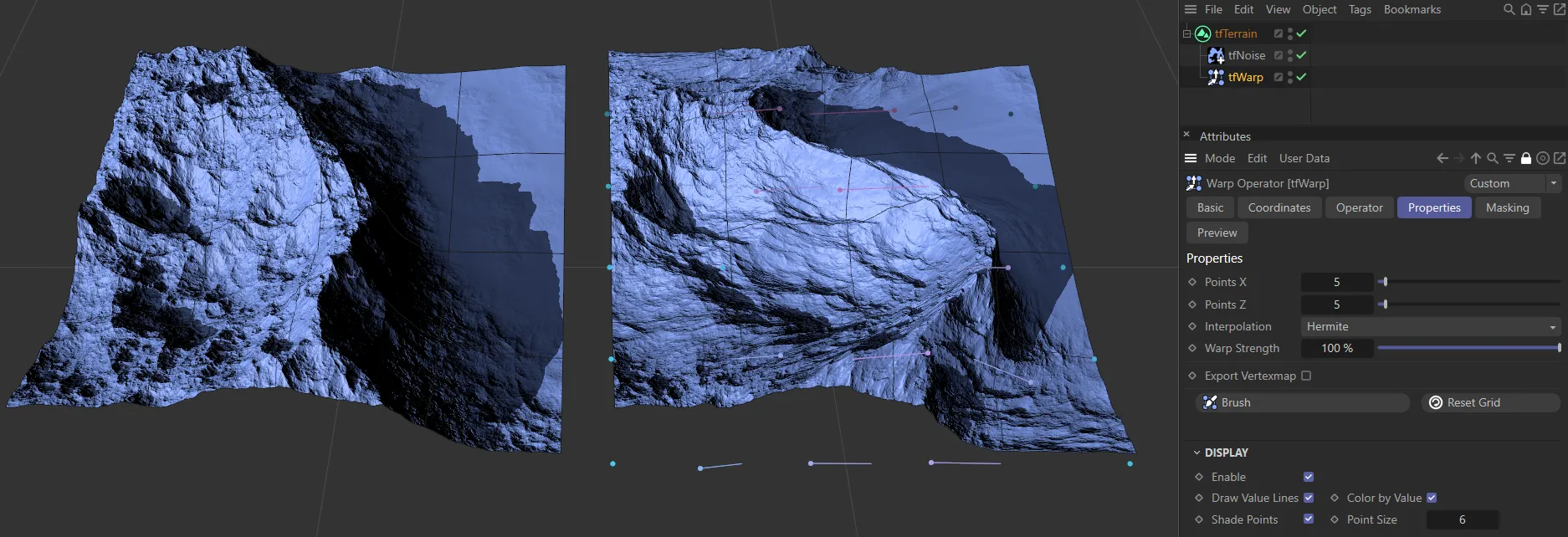This screenshot has width=1568, height=537.
Task: Click the Attributes up arrow icon
Action: click(1475, 158)
